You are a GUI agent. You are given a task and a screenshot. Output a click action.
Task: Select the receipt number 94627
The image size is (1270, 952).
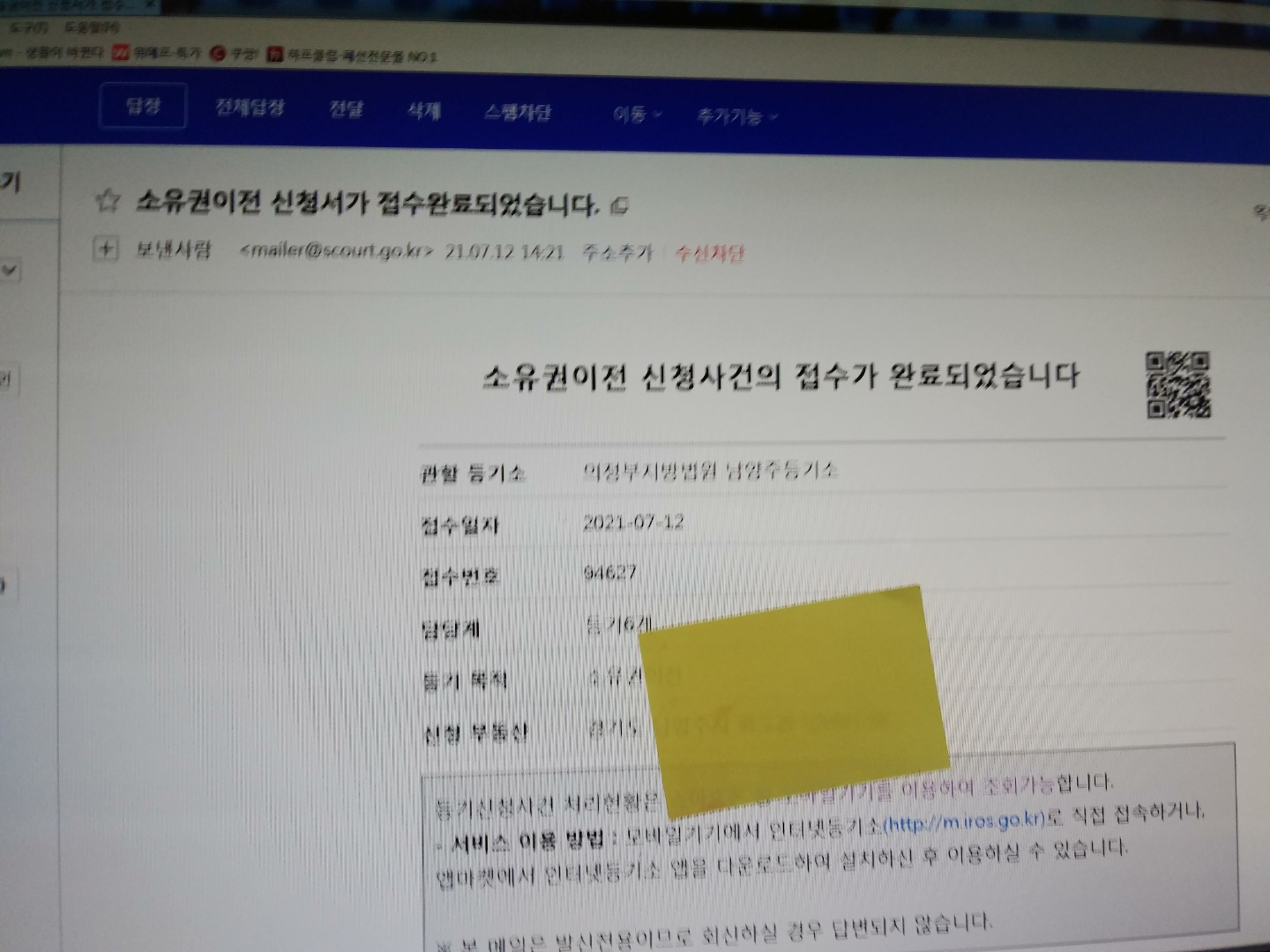pyautogui.click(x=609, y=573)
